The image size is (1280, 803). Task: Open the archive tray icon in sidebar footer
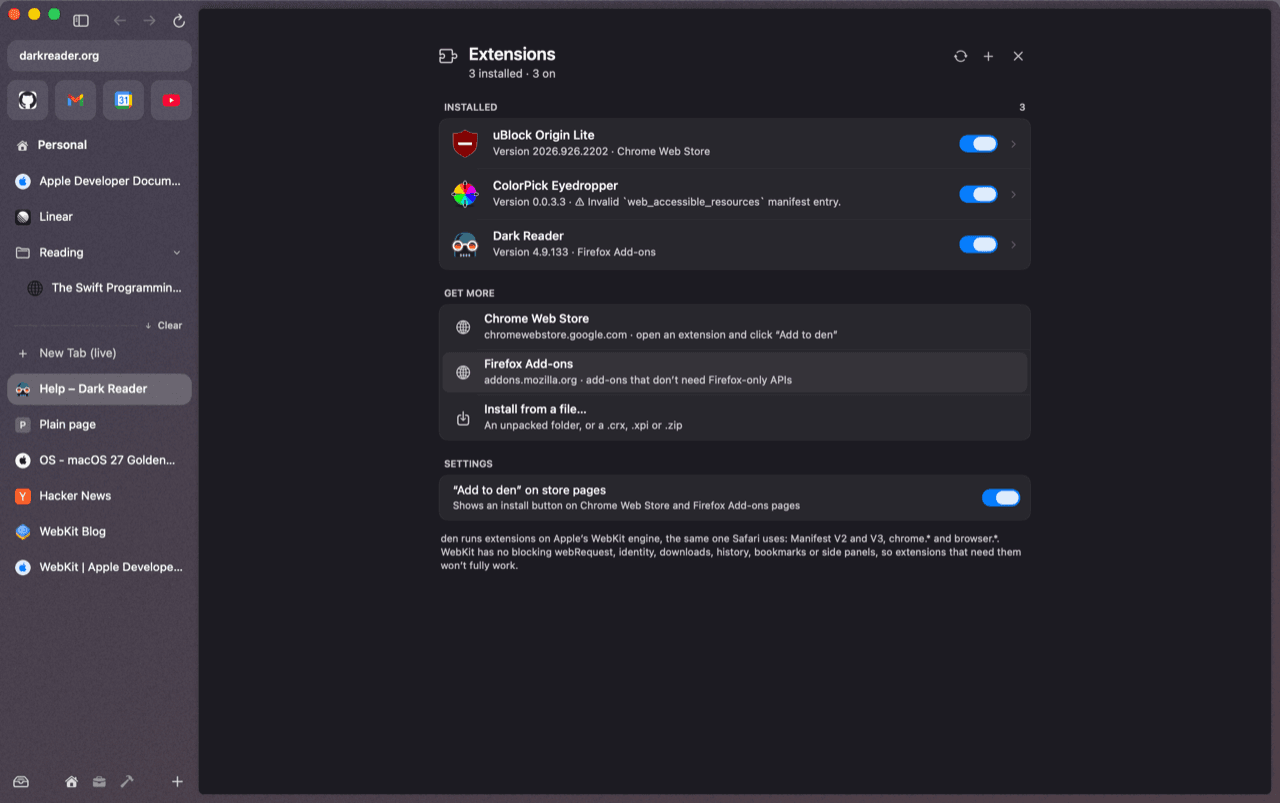point(21,782)
